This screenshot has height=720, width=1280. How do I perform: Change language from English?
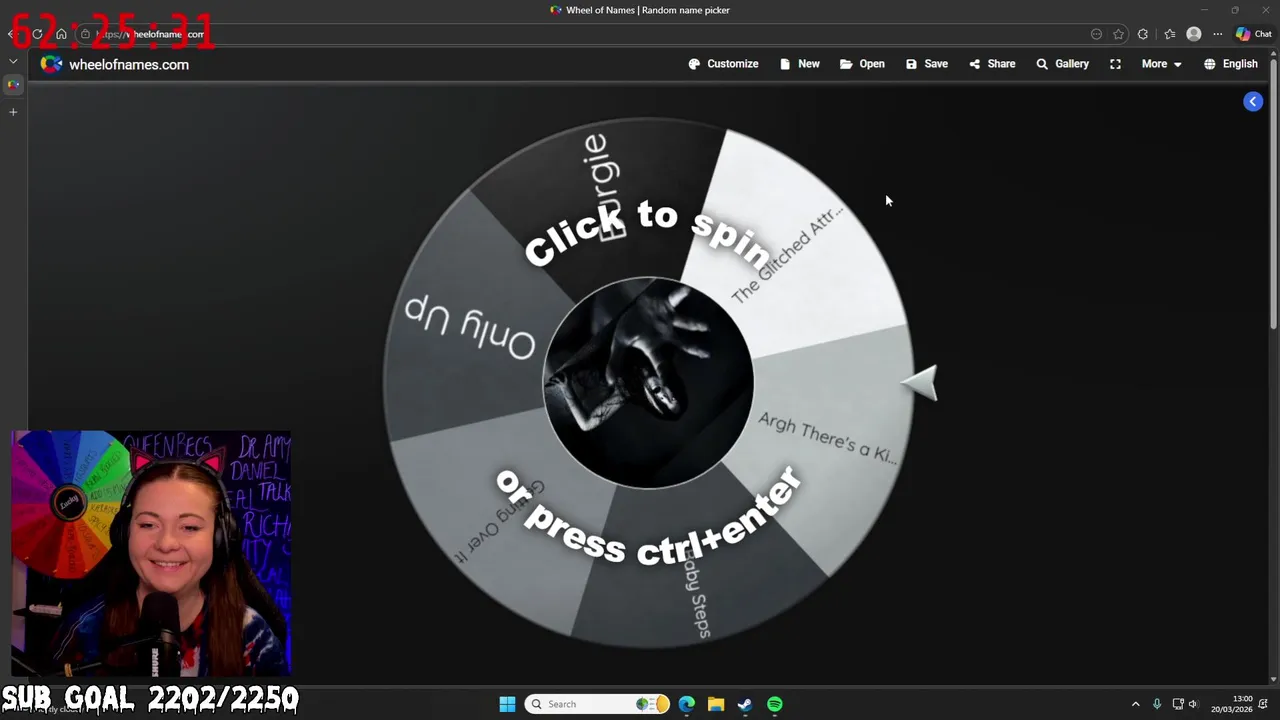click(x=1230, y=64)
